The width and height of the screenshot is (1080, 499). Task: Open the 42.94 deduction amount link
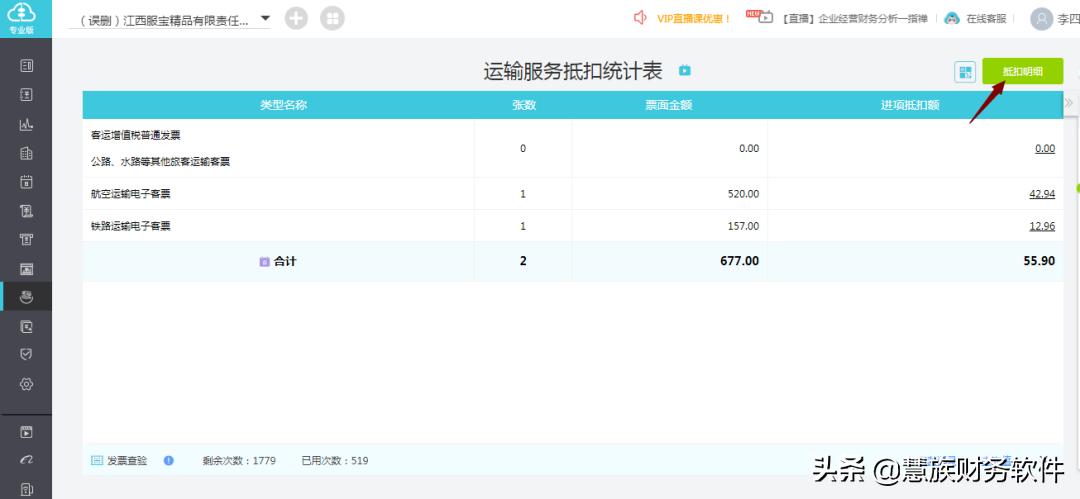[x=1042, y=194]
